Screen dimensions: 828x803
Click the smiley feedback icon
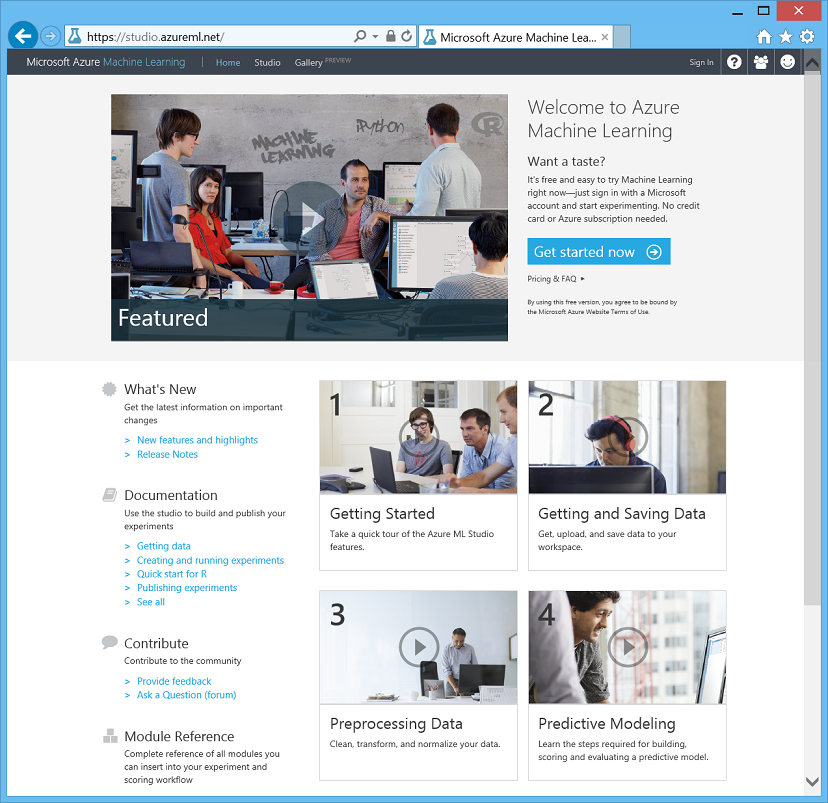click(x=787, y=62)
